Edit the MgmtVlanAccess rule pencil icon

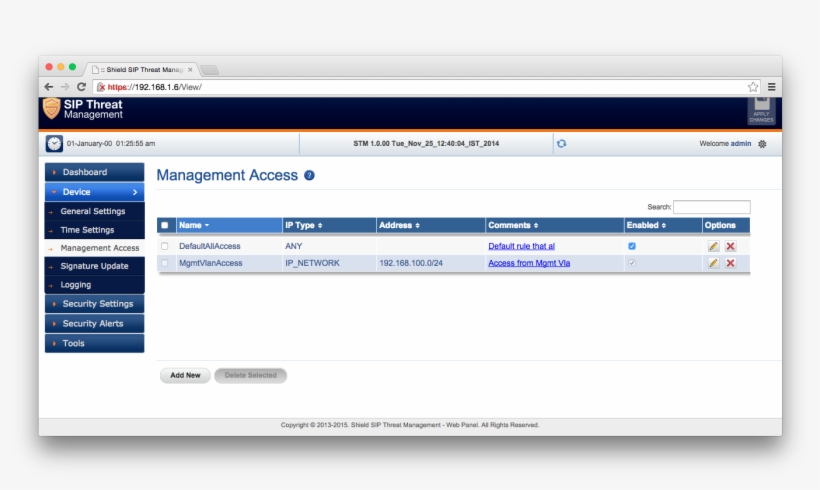point(713,263)
